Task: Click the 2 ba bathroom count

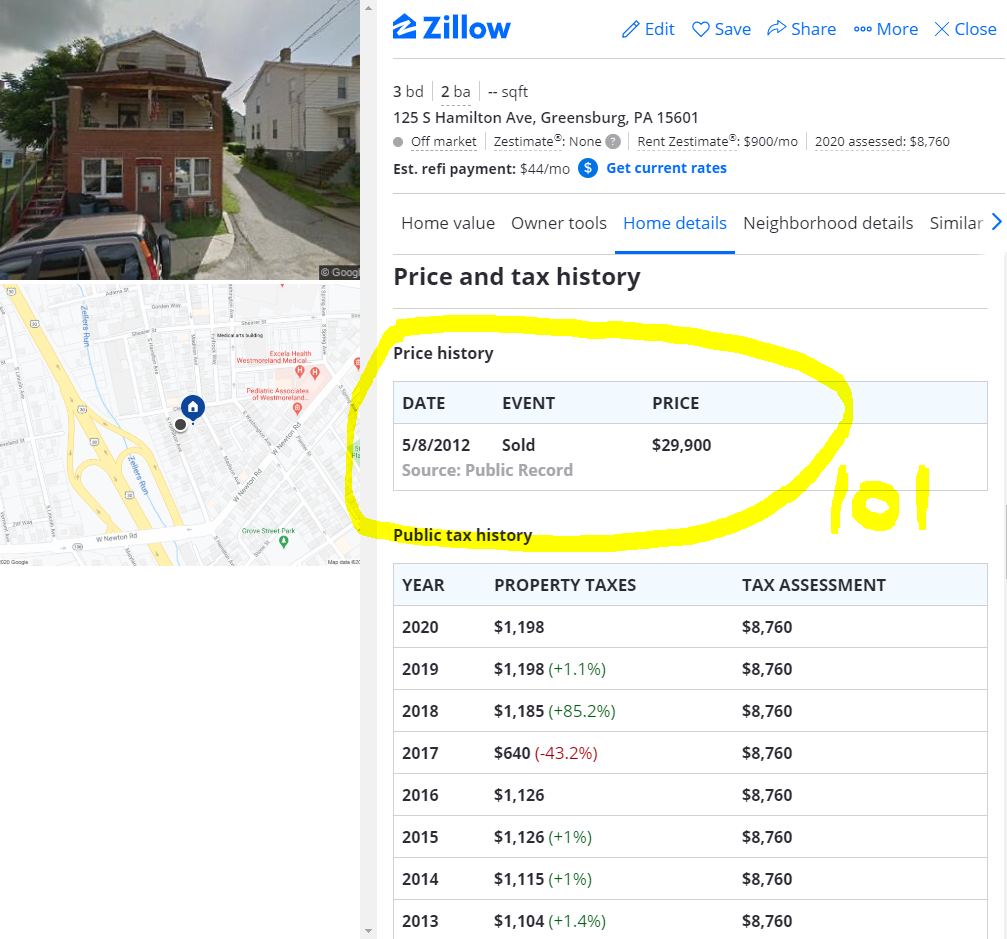Action: [x=455, y=92]
